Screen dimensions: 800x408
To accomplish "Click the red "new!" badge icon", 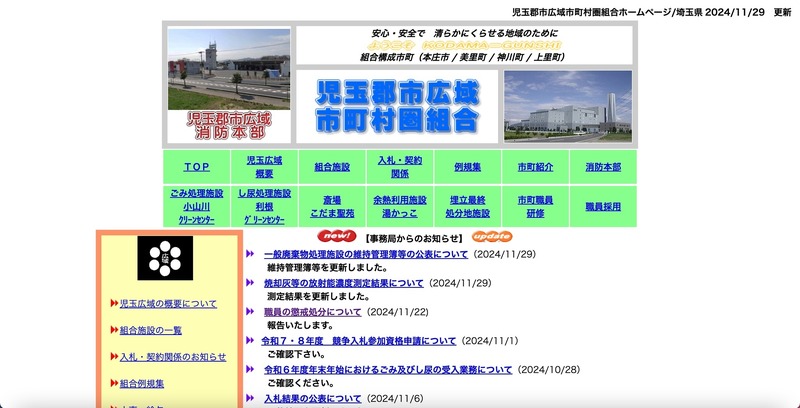I will point(337,236).
